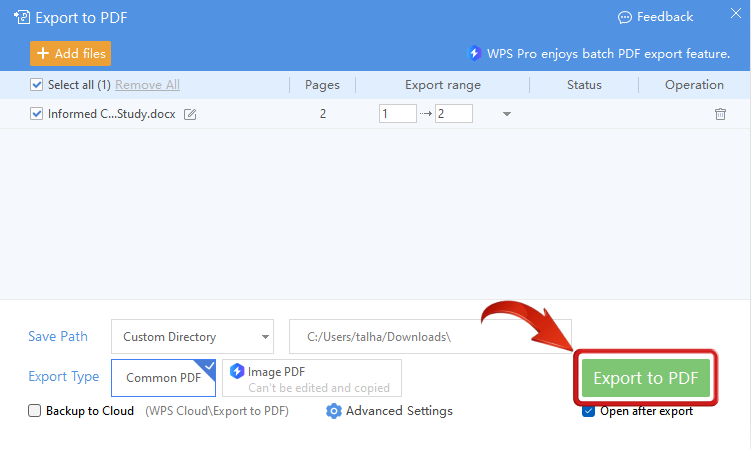This screenshot has height=449, width=751.
Task: Click the Save Path label
Action: [x=58, y=336]
